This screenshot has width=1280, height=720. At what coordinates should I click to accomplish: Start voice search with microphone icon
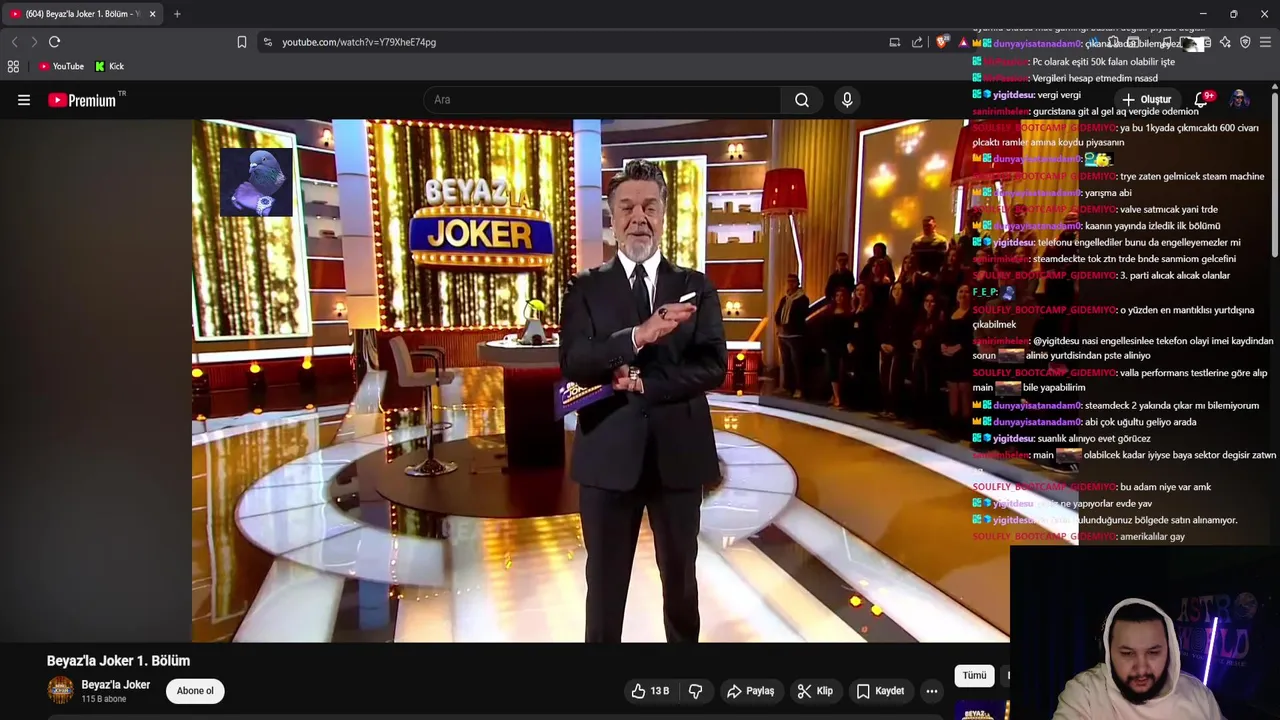pyautogui.click(x=847, y=100)
